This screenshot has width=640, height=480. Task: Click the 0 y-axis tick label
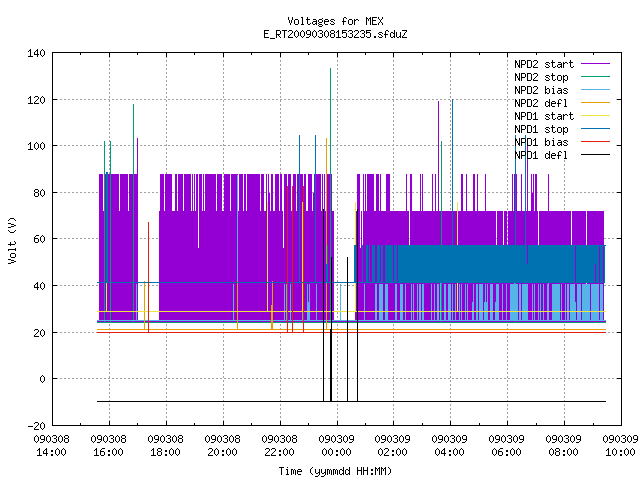(x=42, y=379)
